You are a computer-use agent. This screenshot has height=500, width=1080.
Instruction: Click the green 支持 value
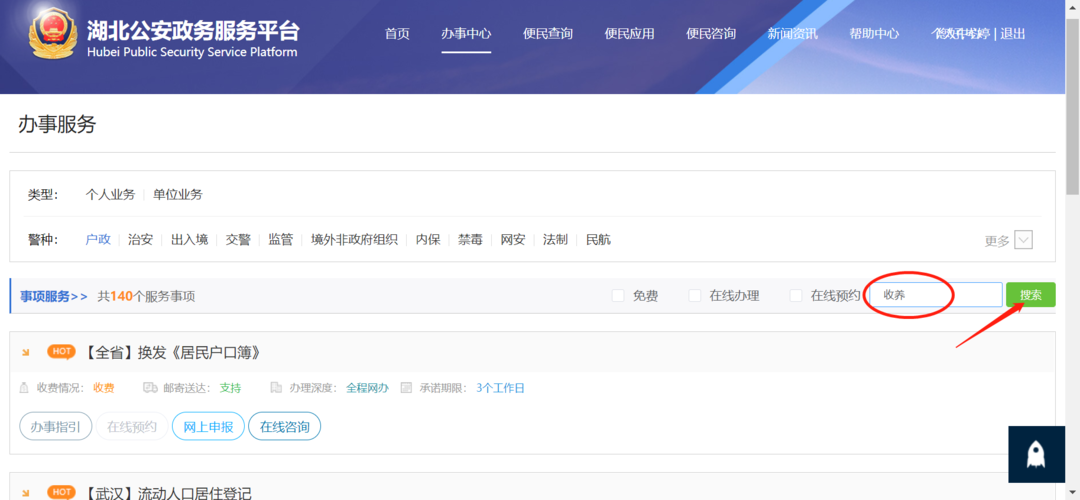click(230, 388)
